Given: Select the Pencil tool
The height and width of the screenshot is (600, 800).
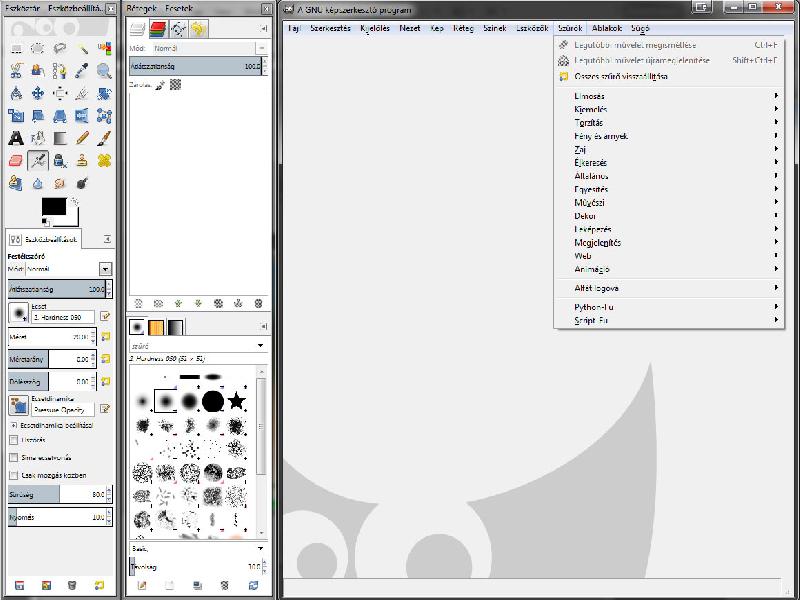Looking at the screenshot, I should (x=82, y=138).
